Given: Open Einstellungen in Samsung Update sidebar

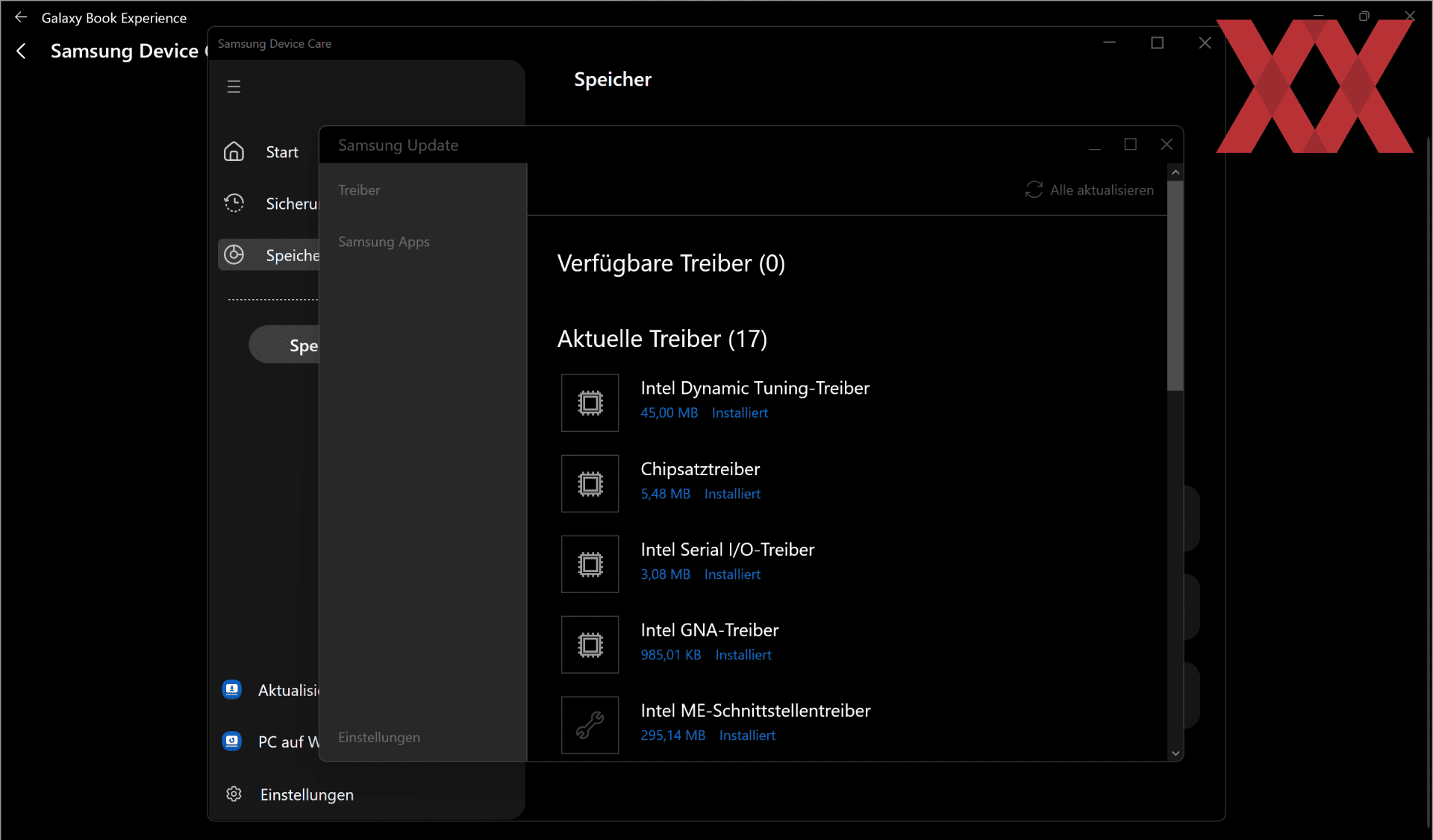Looking at the screenshot, I should (x=379, y=737).
